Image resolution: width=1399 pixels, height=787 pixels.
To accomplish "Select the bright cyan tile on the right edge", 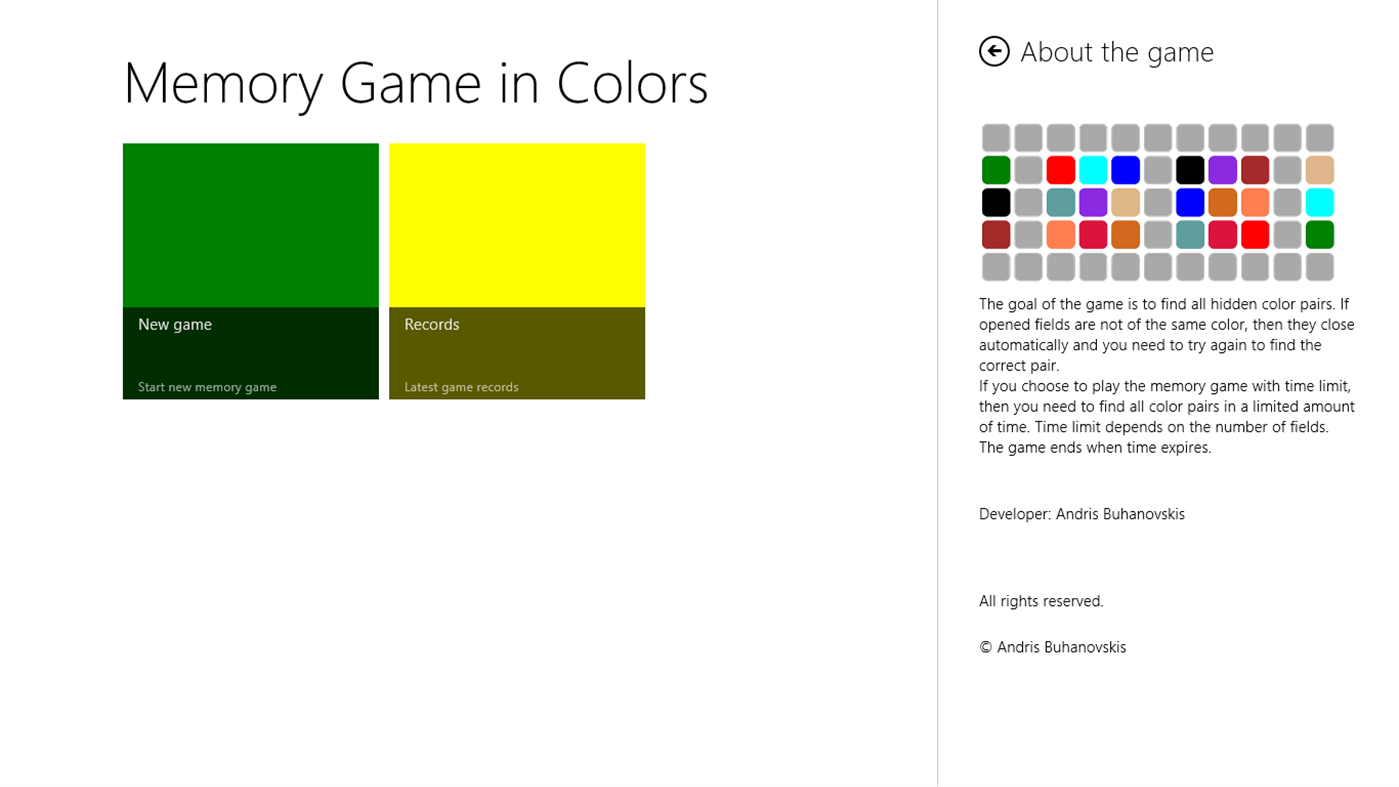I will [1319, 201].
